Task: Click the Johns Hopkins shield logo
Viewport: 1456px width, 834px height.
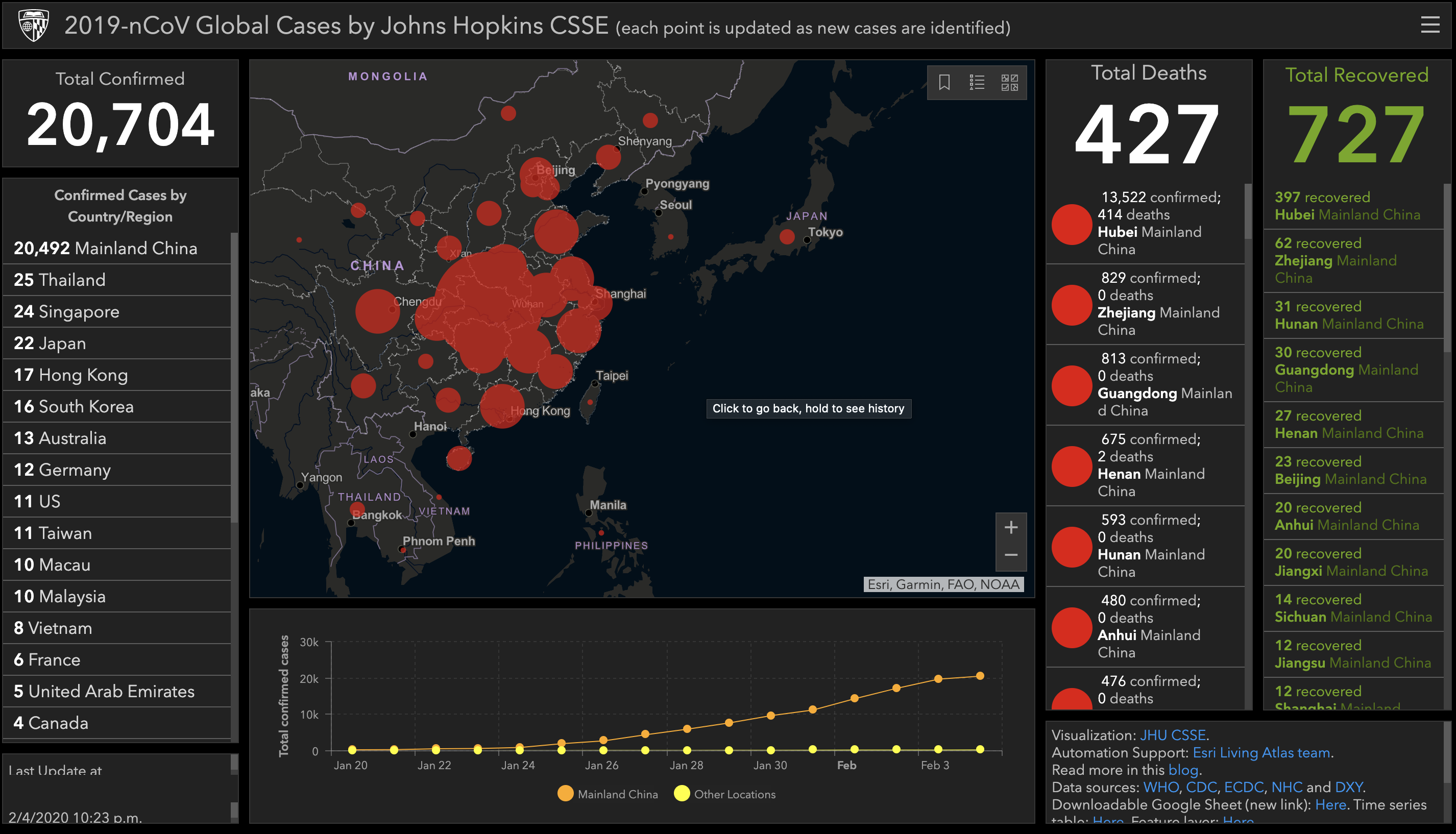Action: [x=33, y=24]
